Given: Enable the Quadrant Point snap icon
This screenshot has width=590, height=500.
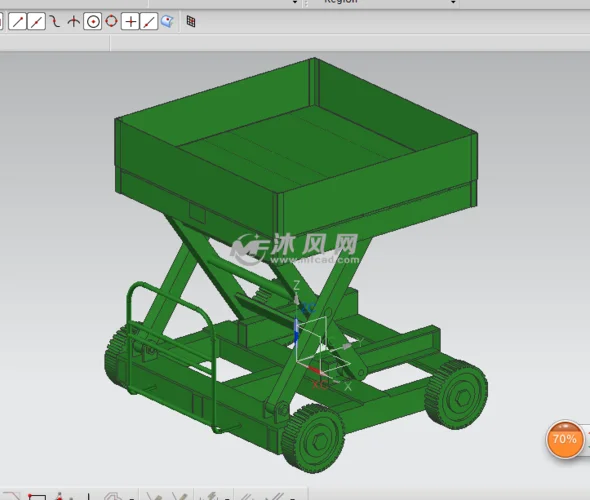Looking at the screenshot, I should pyautogui.click(x=111, y=21).
